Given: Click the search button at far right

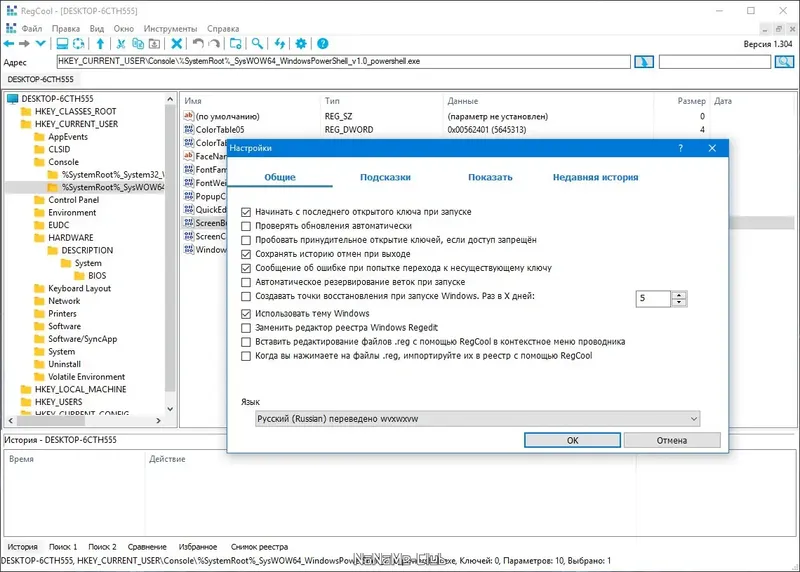Looking at the screenshot, I should [784, 62].
